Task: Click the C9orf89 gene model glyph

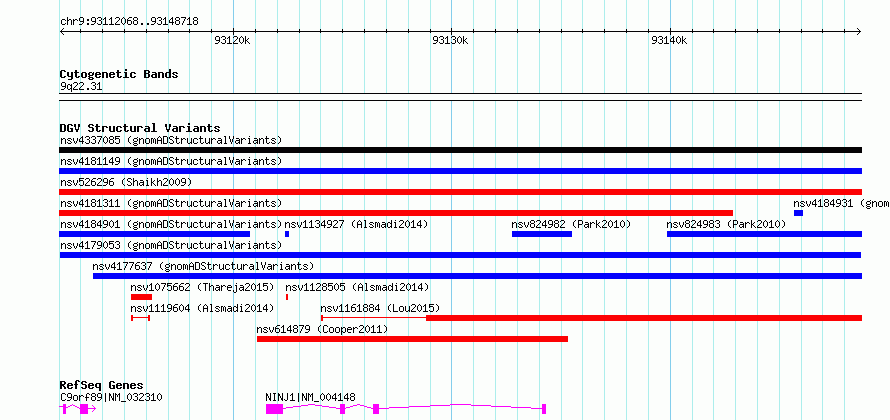Action: [78, 409]
